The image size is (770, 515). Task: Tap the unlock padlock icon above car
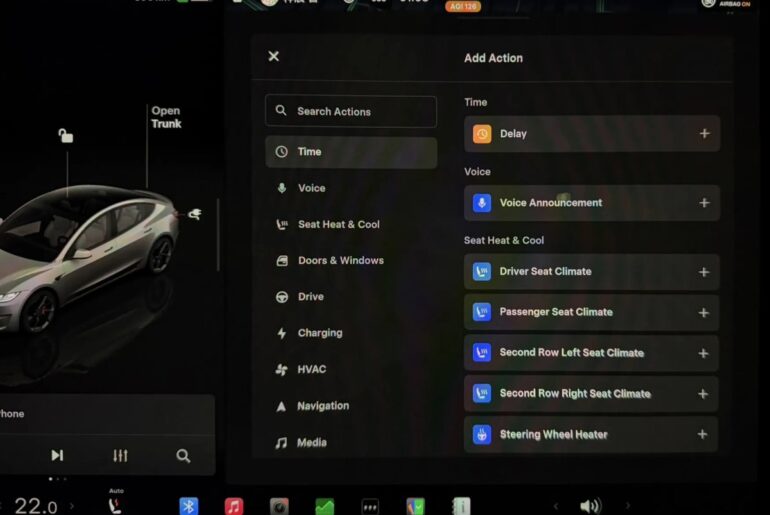click(65, 136)
